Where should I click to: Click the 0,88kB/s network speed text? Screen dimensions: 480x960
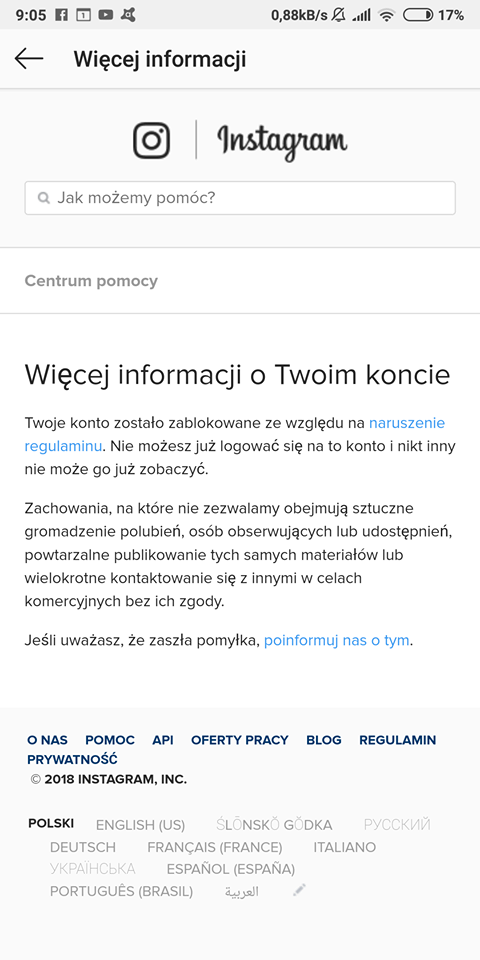[299, 15]
